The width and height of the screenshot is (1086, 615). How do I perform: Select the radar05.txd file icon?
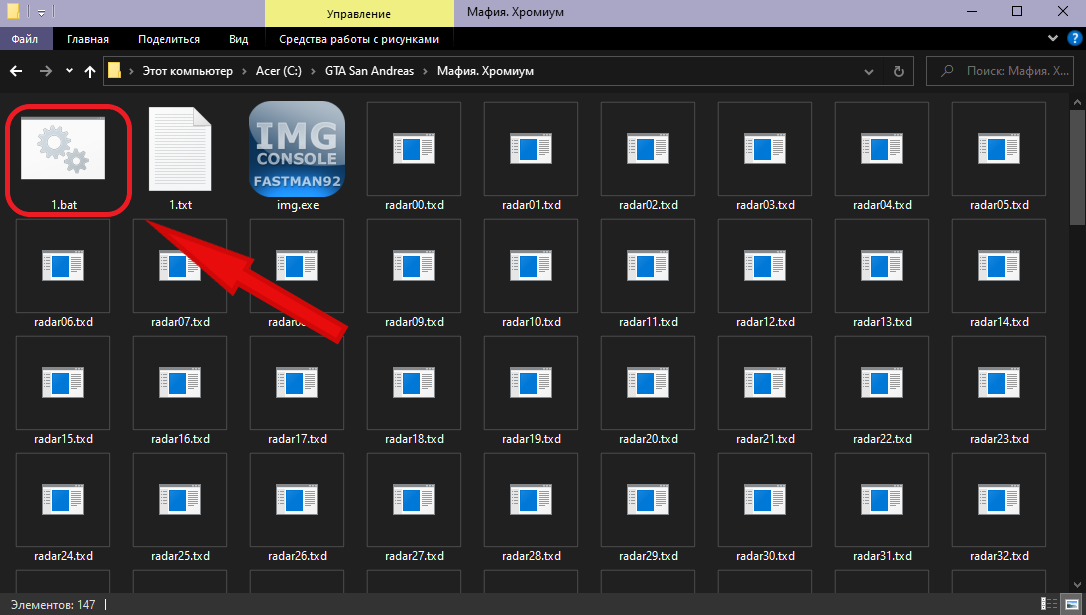pos(999,148)
